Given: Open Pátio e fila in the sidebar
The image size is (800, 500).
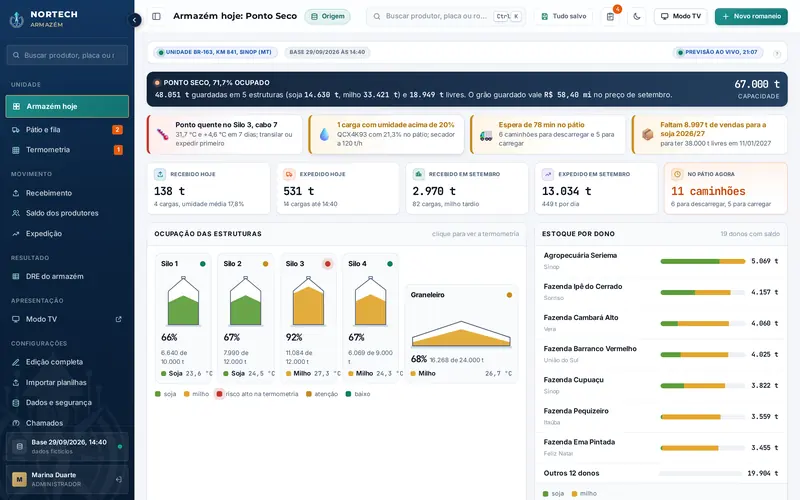Looking at the screenshot, I should click(x=67, y=130).
